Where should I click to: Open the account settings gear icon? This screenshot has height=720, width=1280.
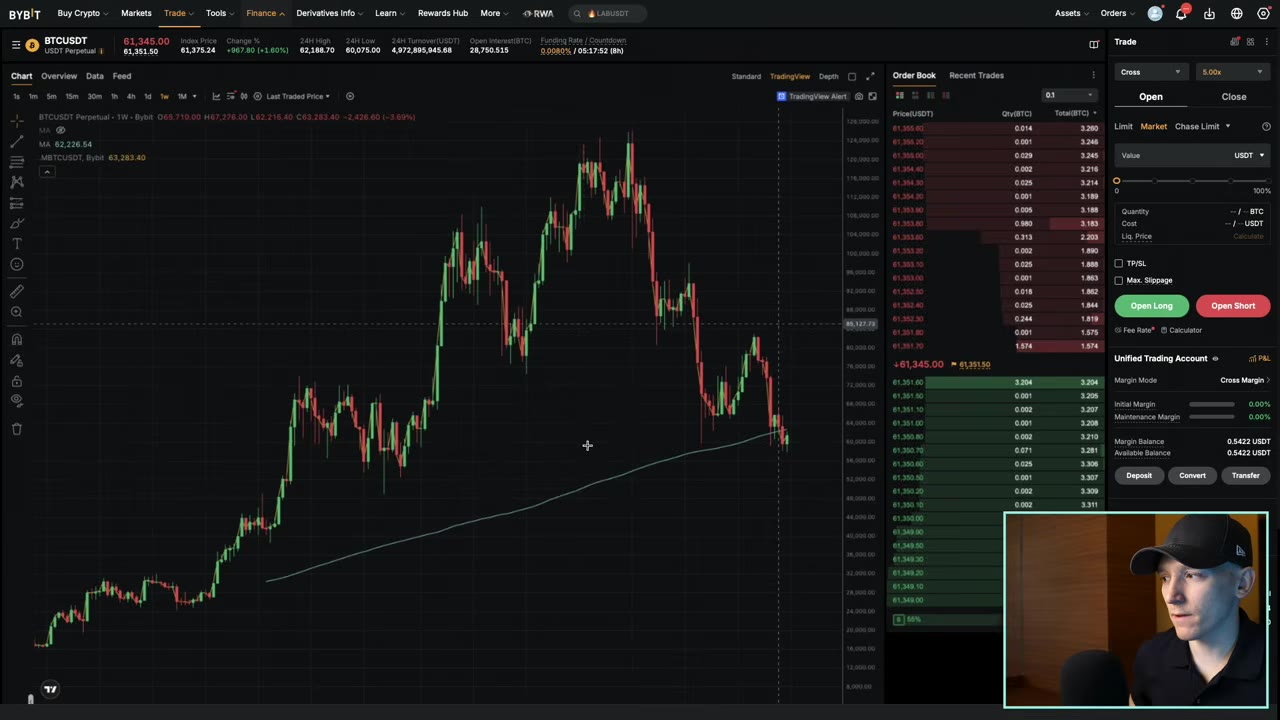click(x=1264, y=13)
